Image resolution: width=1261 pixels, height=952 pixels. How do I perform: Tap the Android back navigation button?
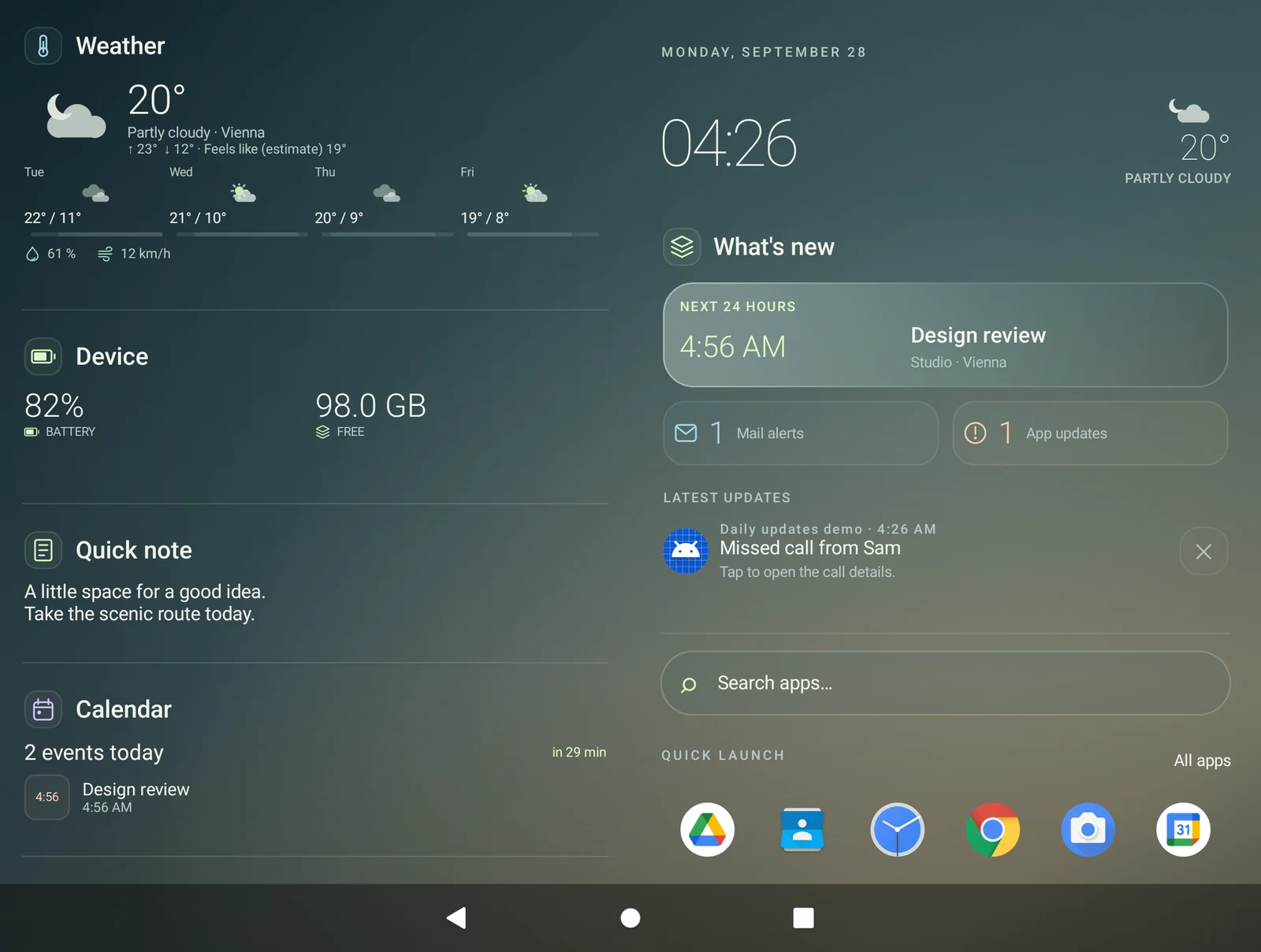point(456,918)
